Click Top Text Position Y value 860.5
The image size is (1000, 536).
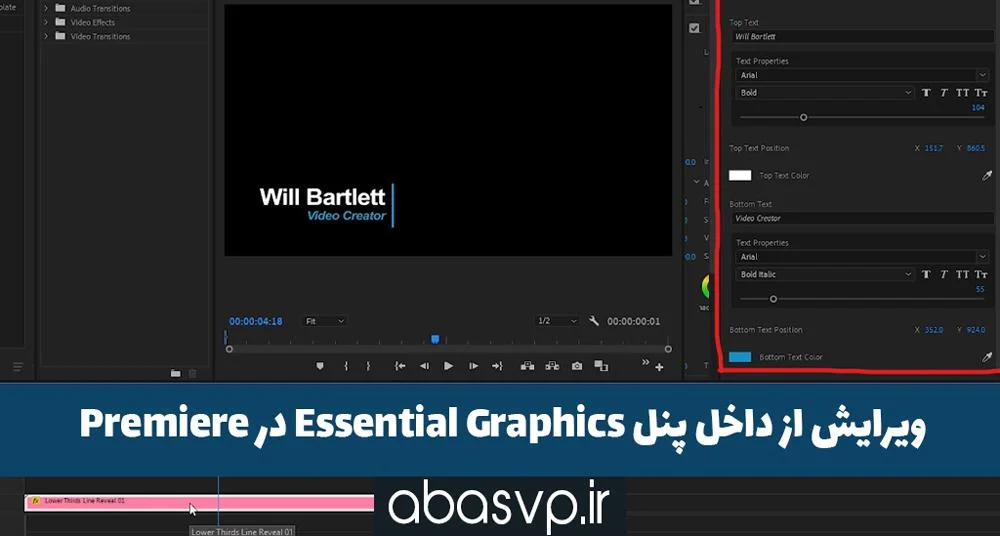[x=976, y=148]
